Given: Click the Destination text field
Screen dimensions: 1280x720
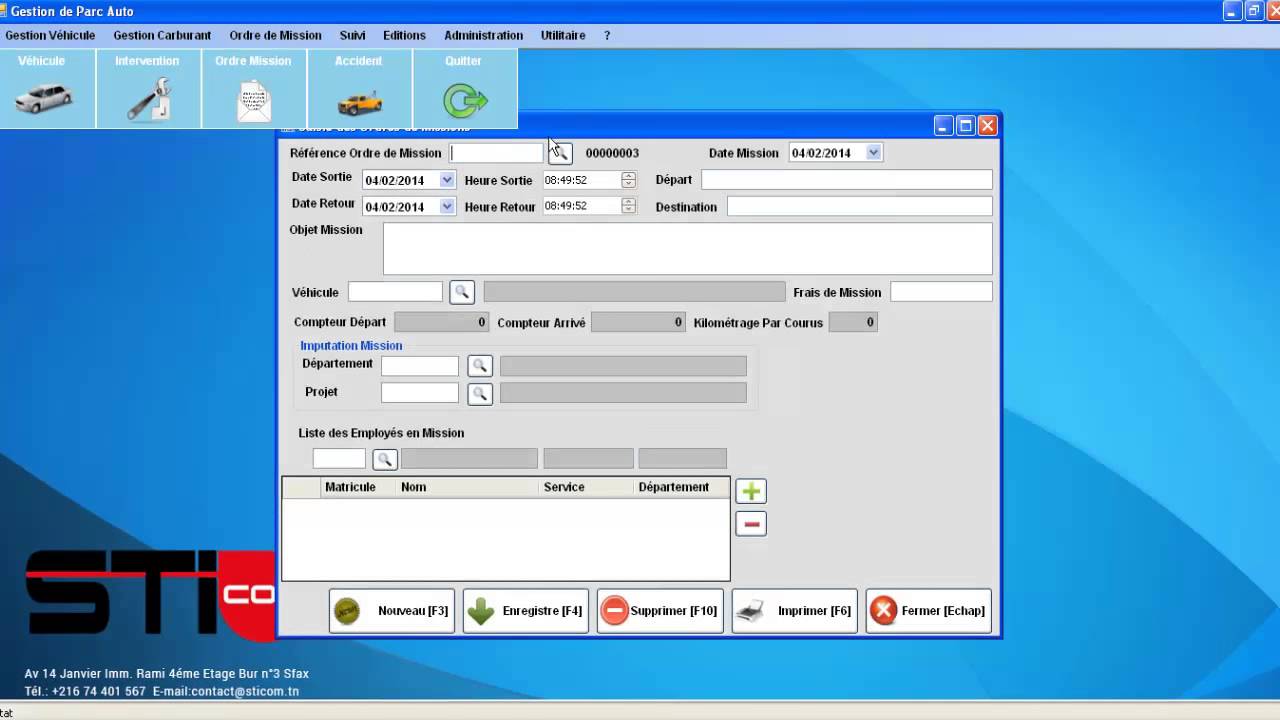Looking at the screenshot, I should [860, 206].
